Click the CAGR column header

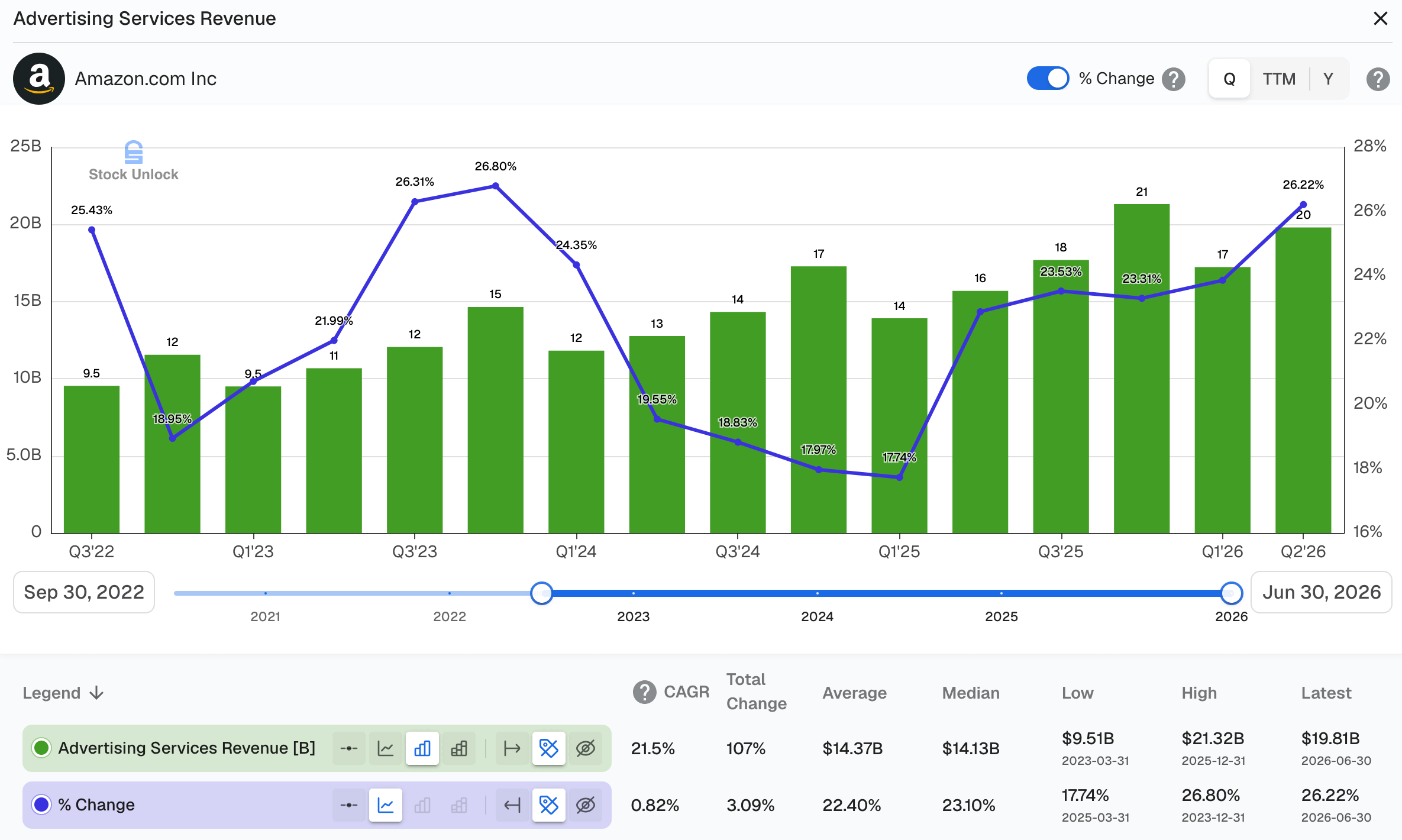pyautogui.click(x=686, y=692)
